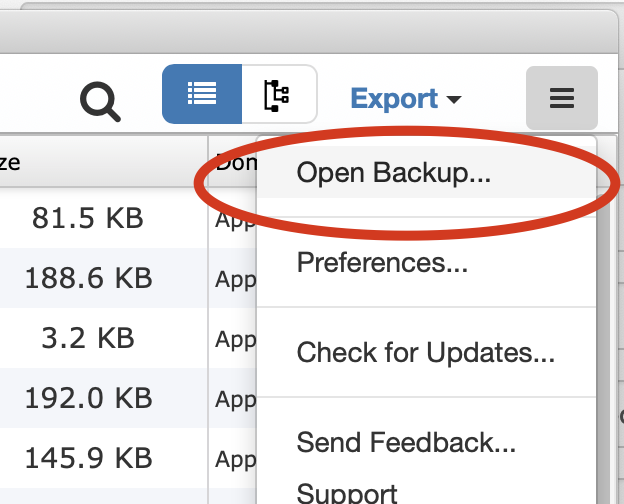
Task: Select Check for Updates... menu entry
Action: (425, 352)
